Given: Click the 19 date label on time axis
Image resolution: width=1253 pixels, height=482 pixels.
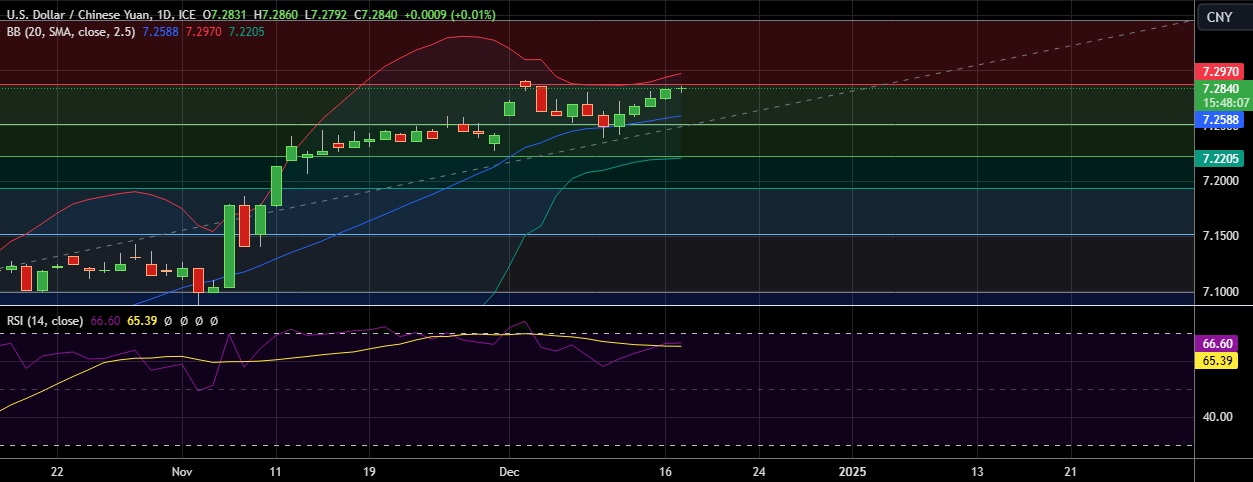Looking at the screenshot, I should (369, 470).
